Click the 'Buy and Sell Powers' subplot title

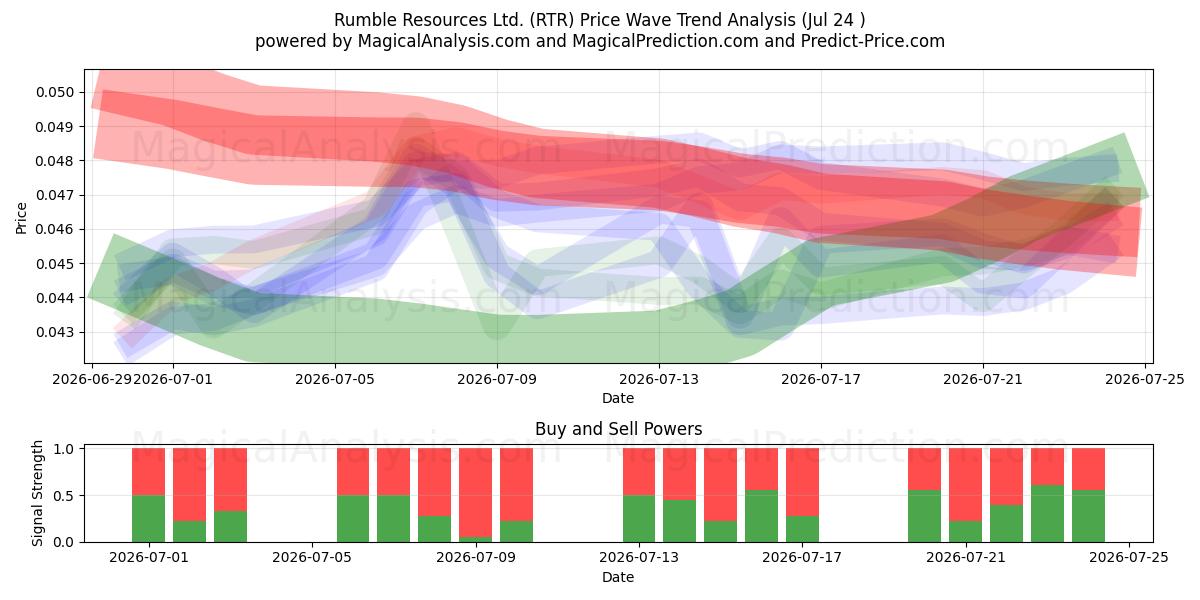coord(618,429)
